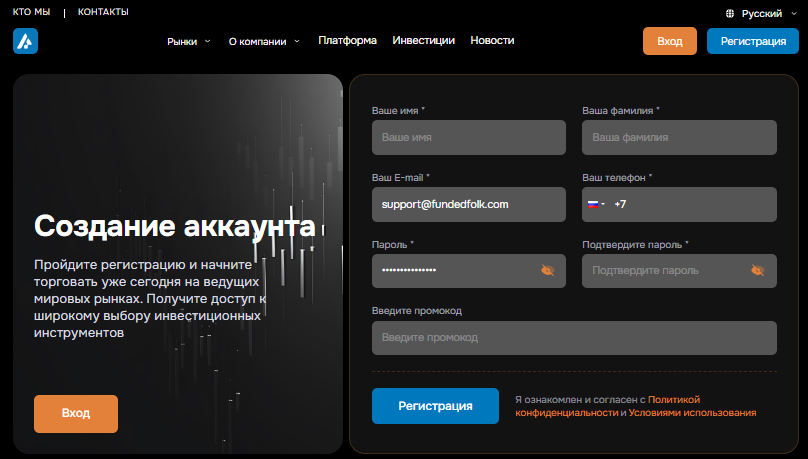808x459 pixels.
Task: Click the blue company logo icon
Action: pos(25,41)
